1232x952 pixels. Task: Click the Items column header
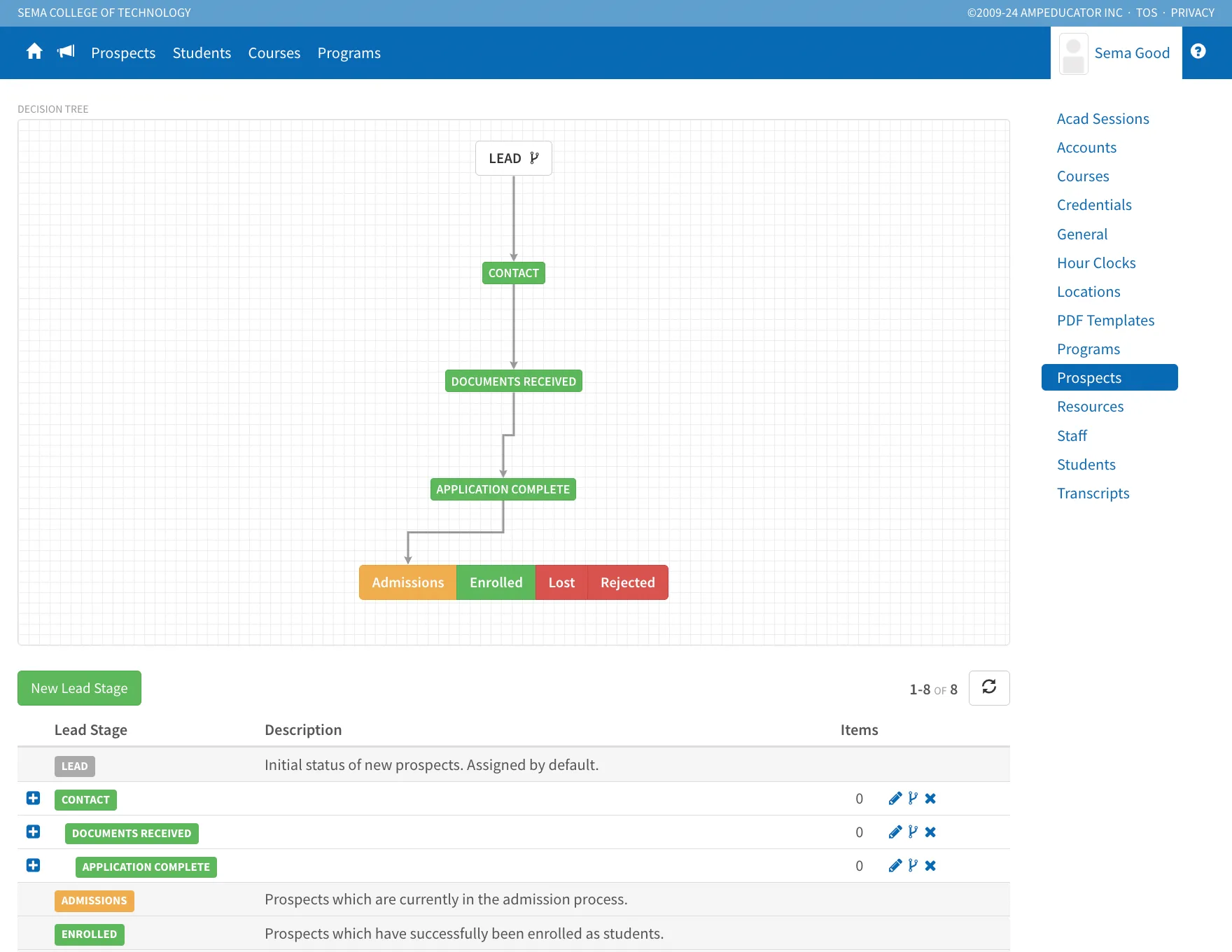click(x=859, y=730)
